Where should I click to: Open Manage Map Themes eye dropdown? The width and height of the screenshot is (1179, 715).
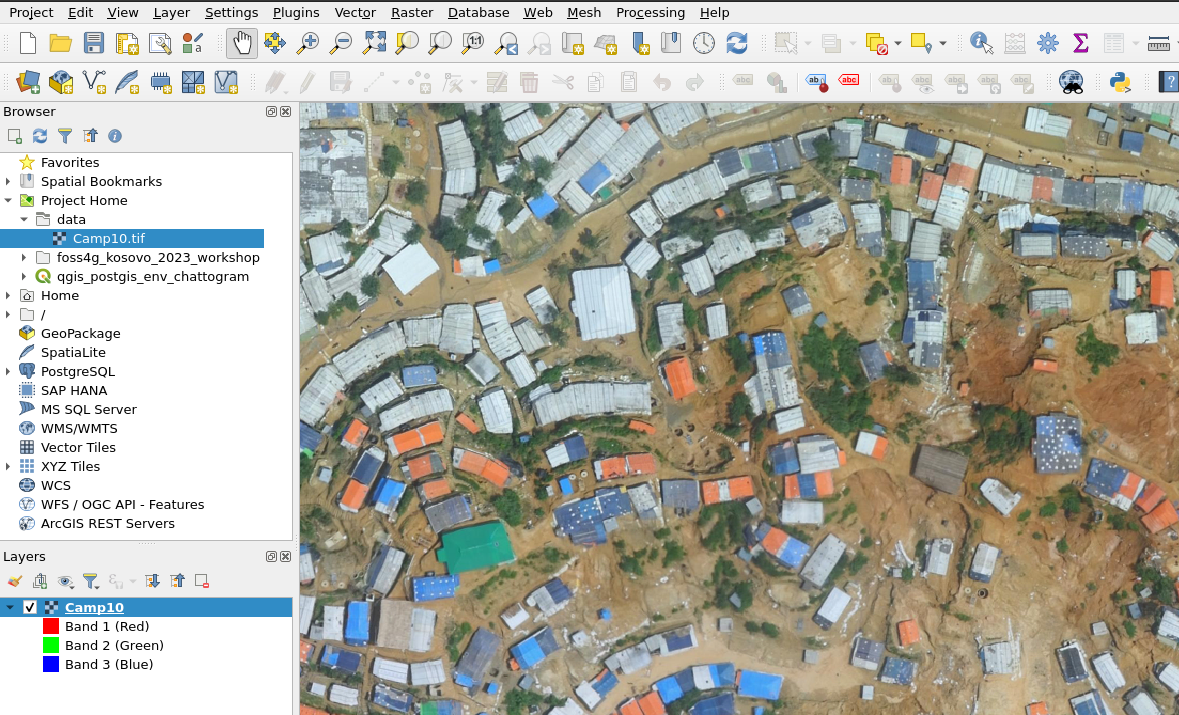[x=65, y=581]
